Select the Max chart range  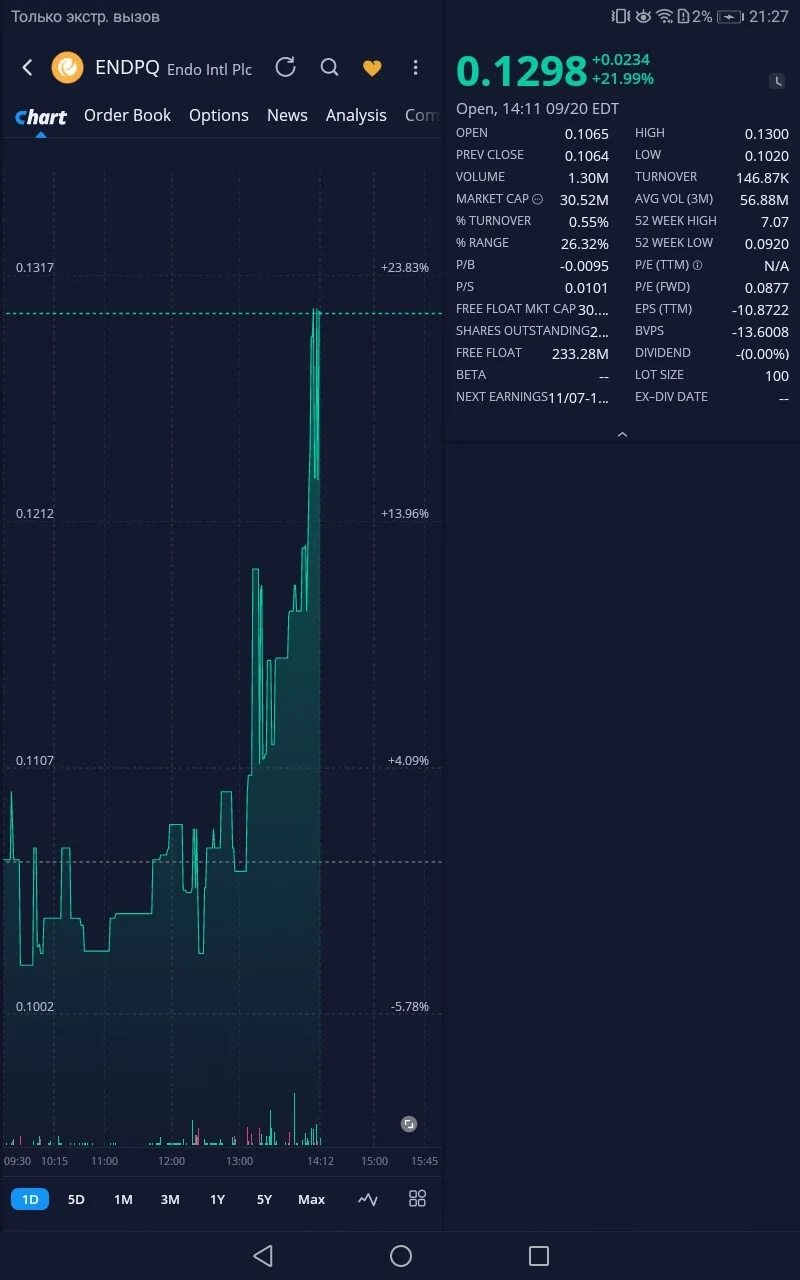[x=311, y=1199]
